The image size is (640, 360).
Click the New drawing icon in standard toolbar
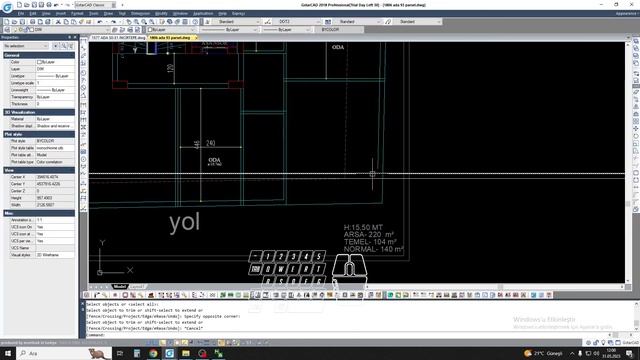(6, 22)
